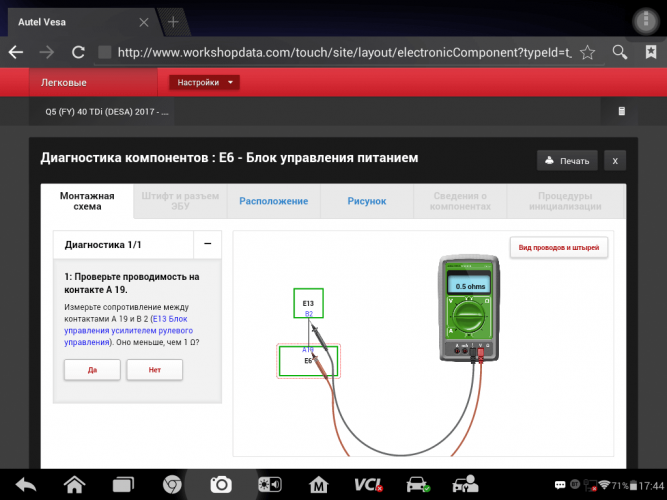
Task: Click the Сведения о компонентах tab
Action: click(460, 201)
